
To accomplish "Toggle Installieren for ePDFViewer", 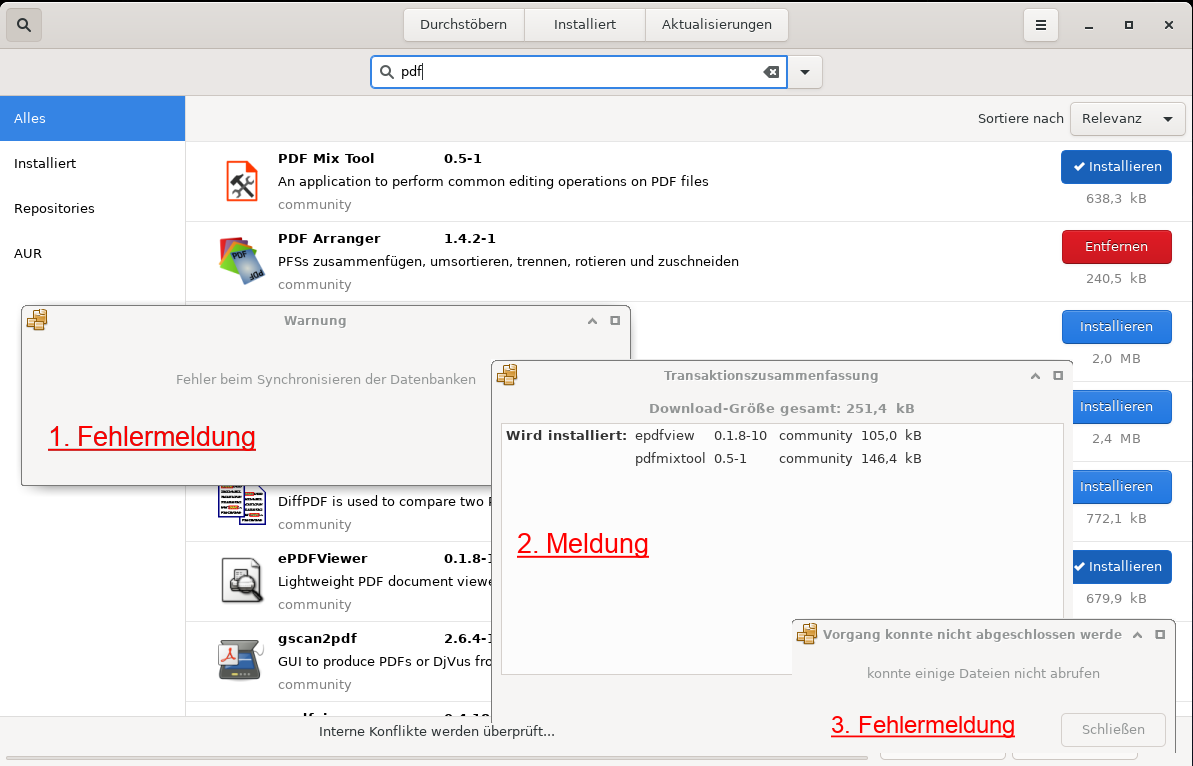I will point(1121,567).
